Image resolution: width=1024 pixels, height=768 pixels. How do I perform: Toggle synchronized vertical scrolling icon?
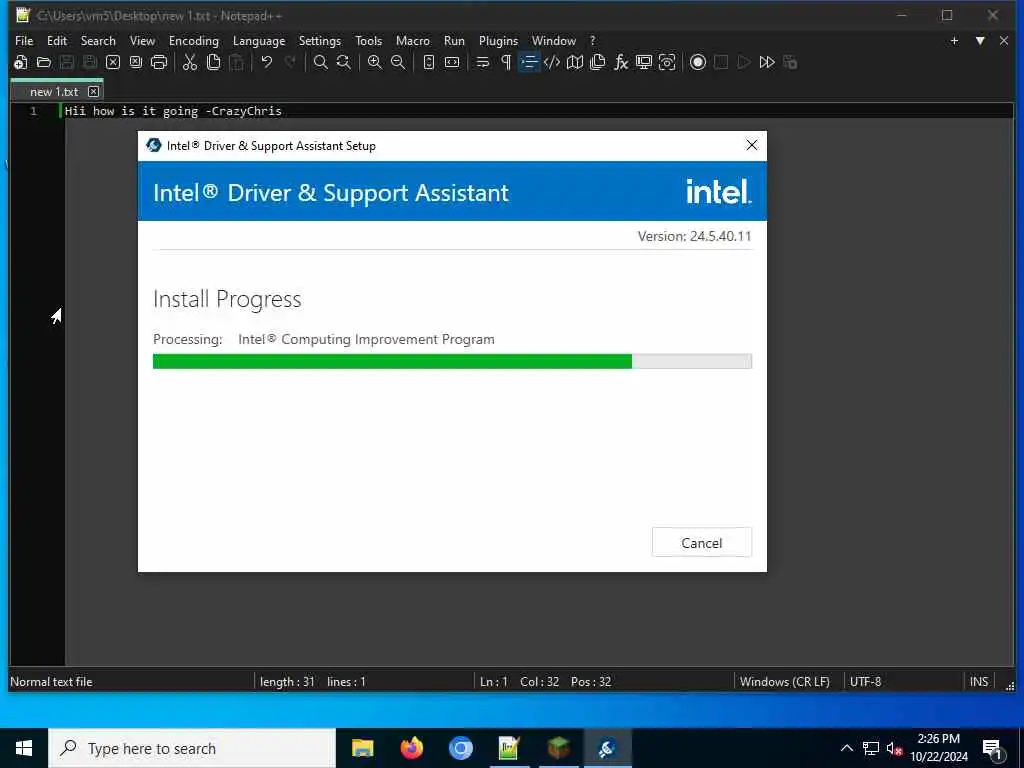click(428, 63)
